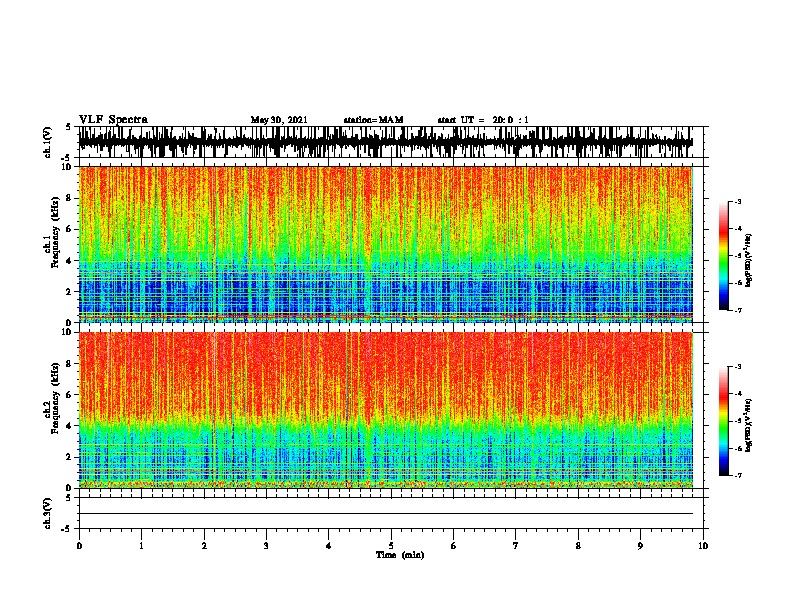
Task: Click time axis tick label 10
Action: coord(703,546)
